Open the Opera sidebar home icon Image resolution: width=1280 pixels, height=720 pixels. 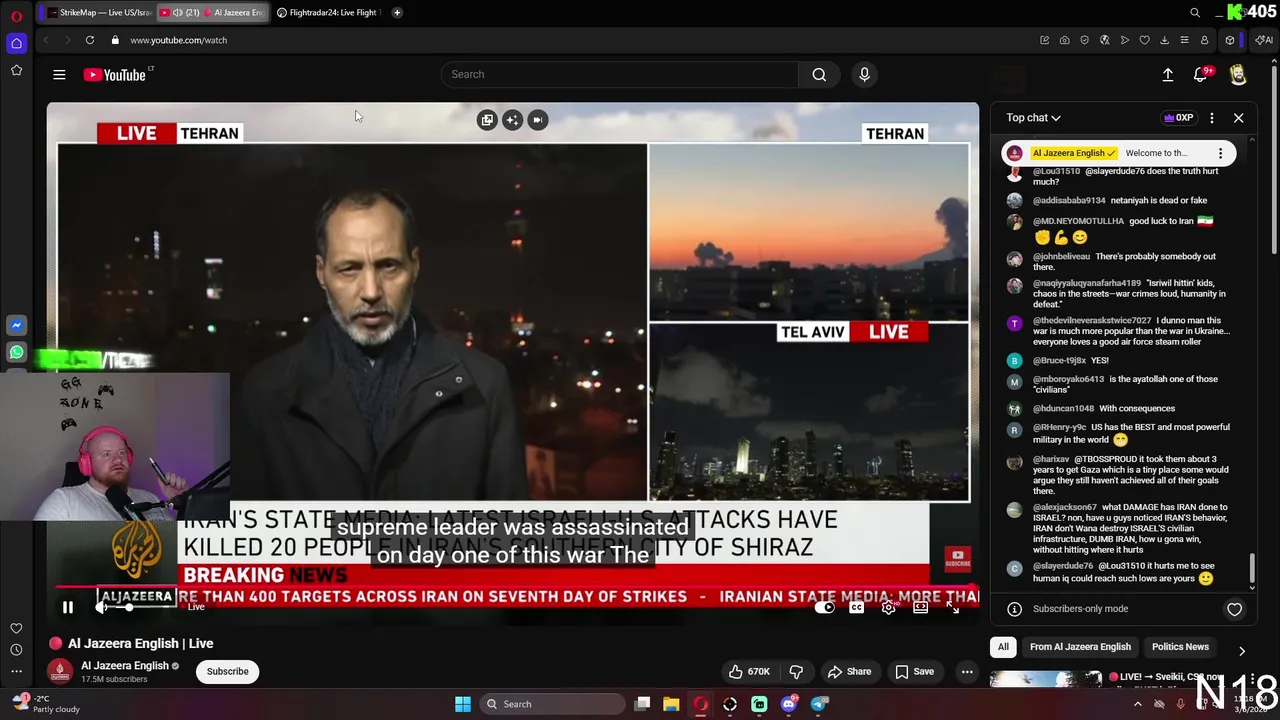16,43
